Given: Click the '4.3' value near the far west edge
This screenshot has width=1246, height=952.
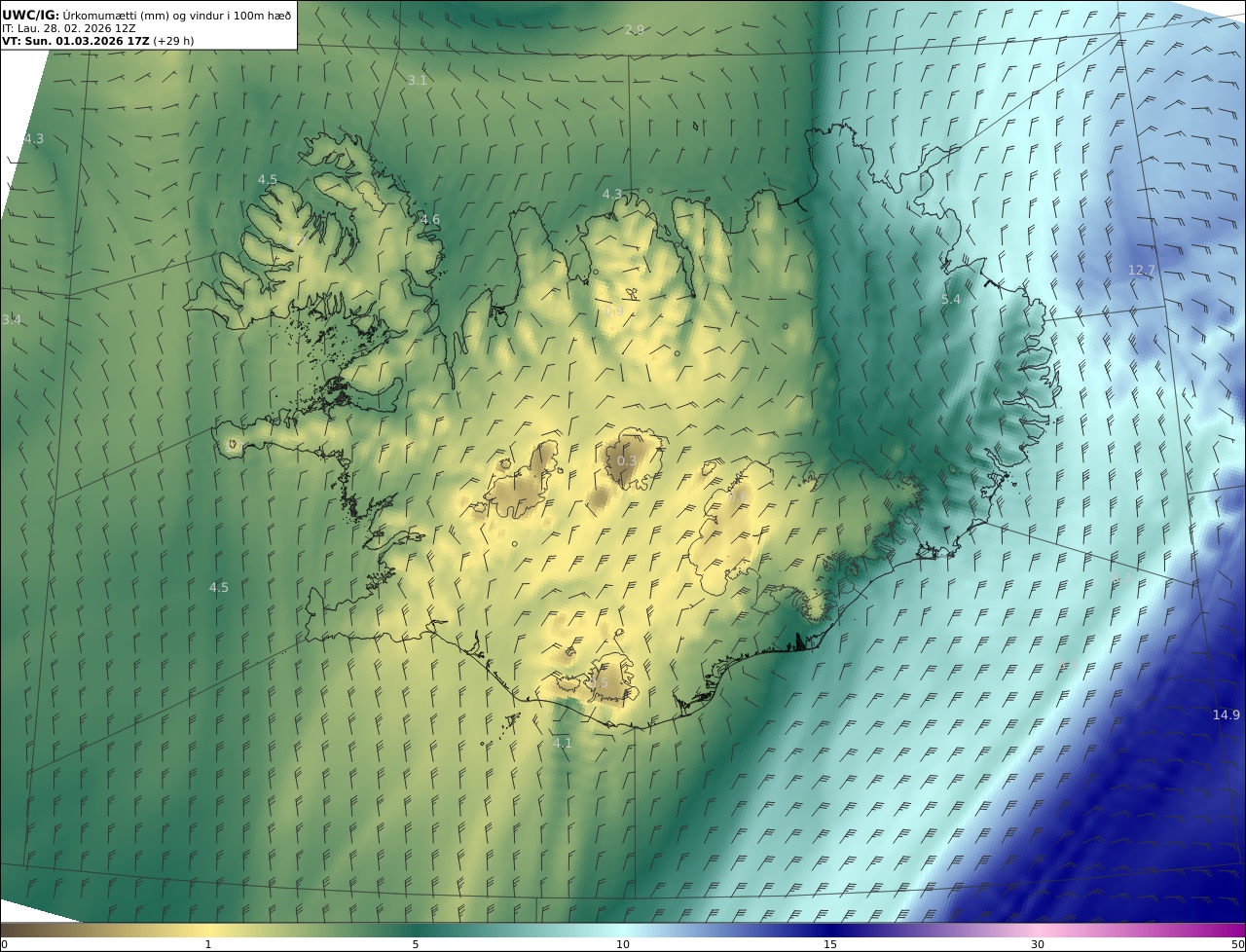Looking at the screenshot, I should (x=34, y=139).
